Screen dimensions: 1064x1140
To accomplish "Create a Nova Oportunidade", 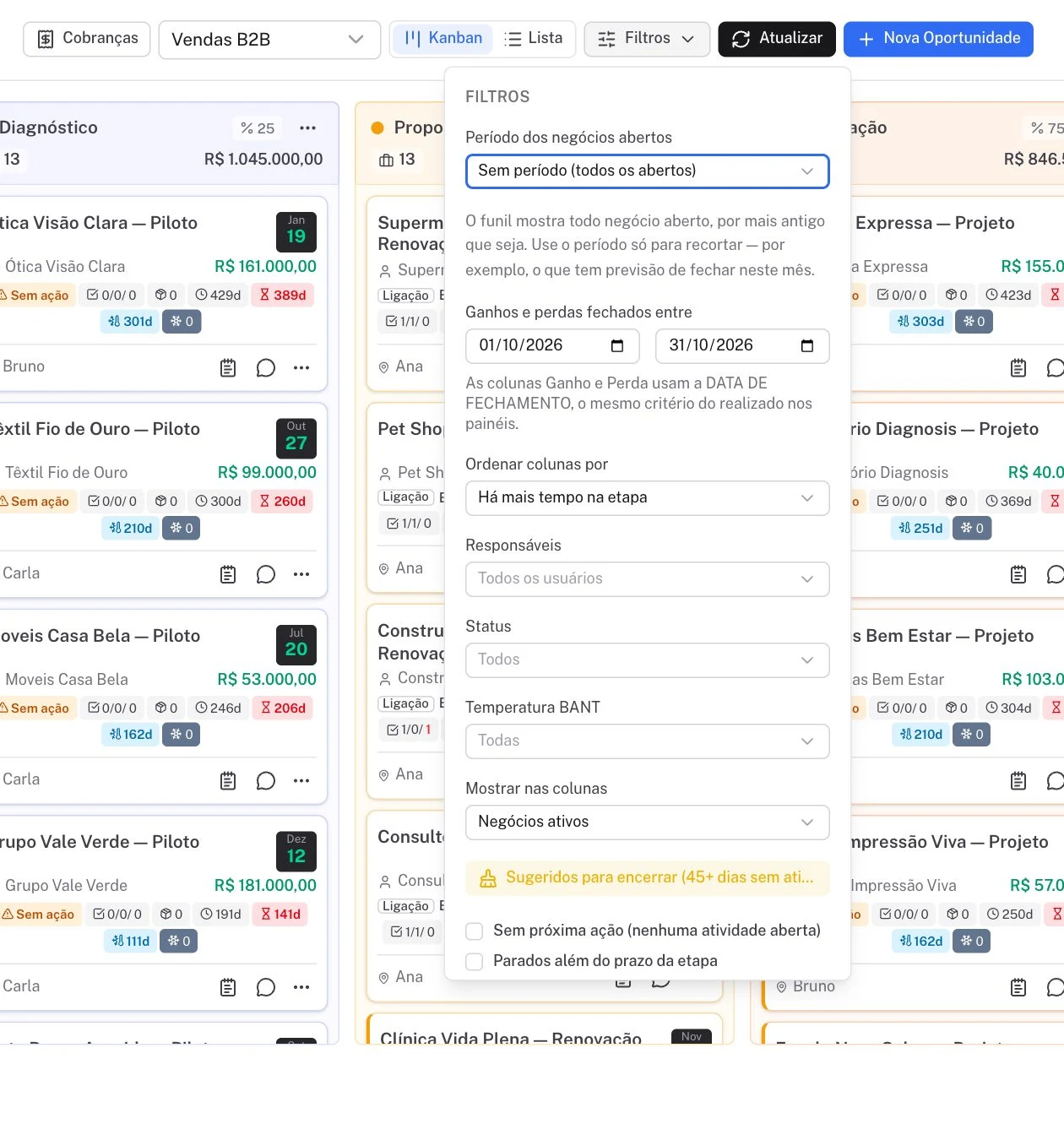I will tap(938, 39).
